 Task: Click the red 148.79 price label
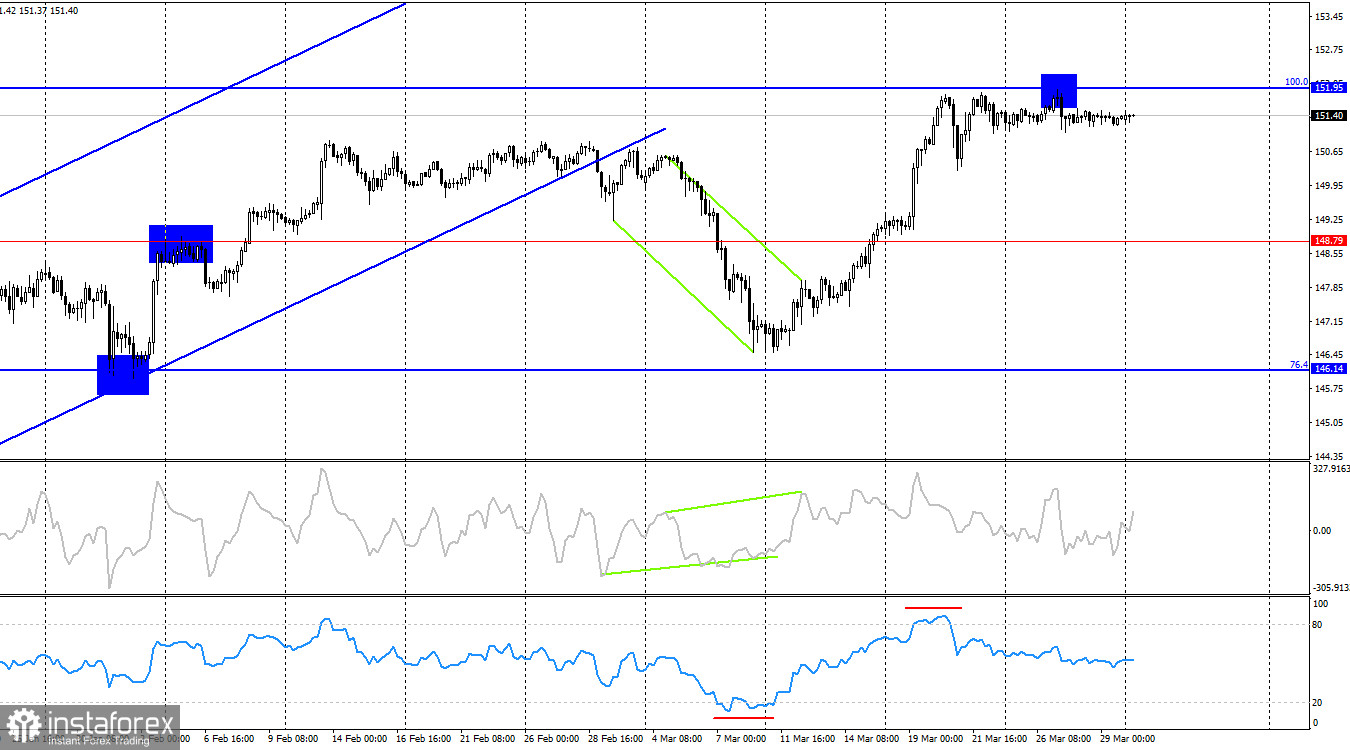[1329, 241]
